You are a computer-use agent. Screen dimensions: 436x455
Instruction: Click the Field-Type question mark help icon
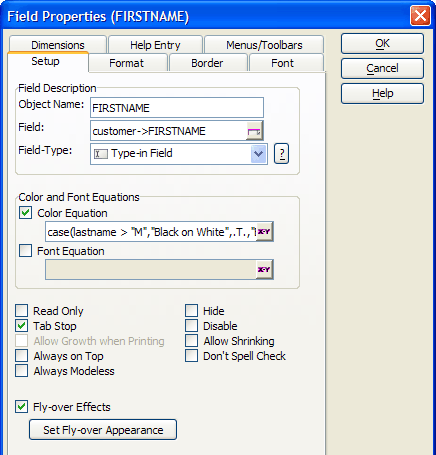click(x=282, y=154)
